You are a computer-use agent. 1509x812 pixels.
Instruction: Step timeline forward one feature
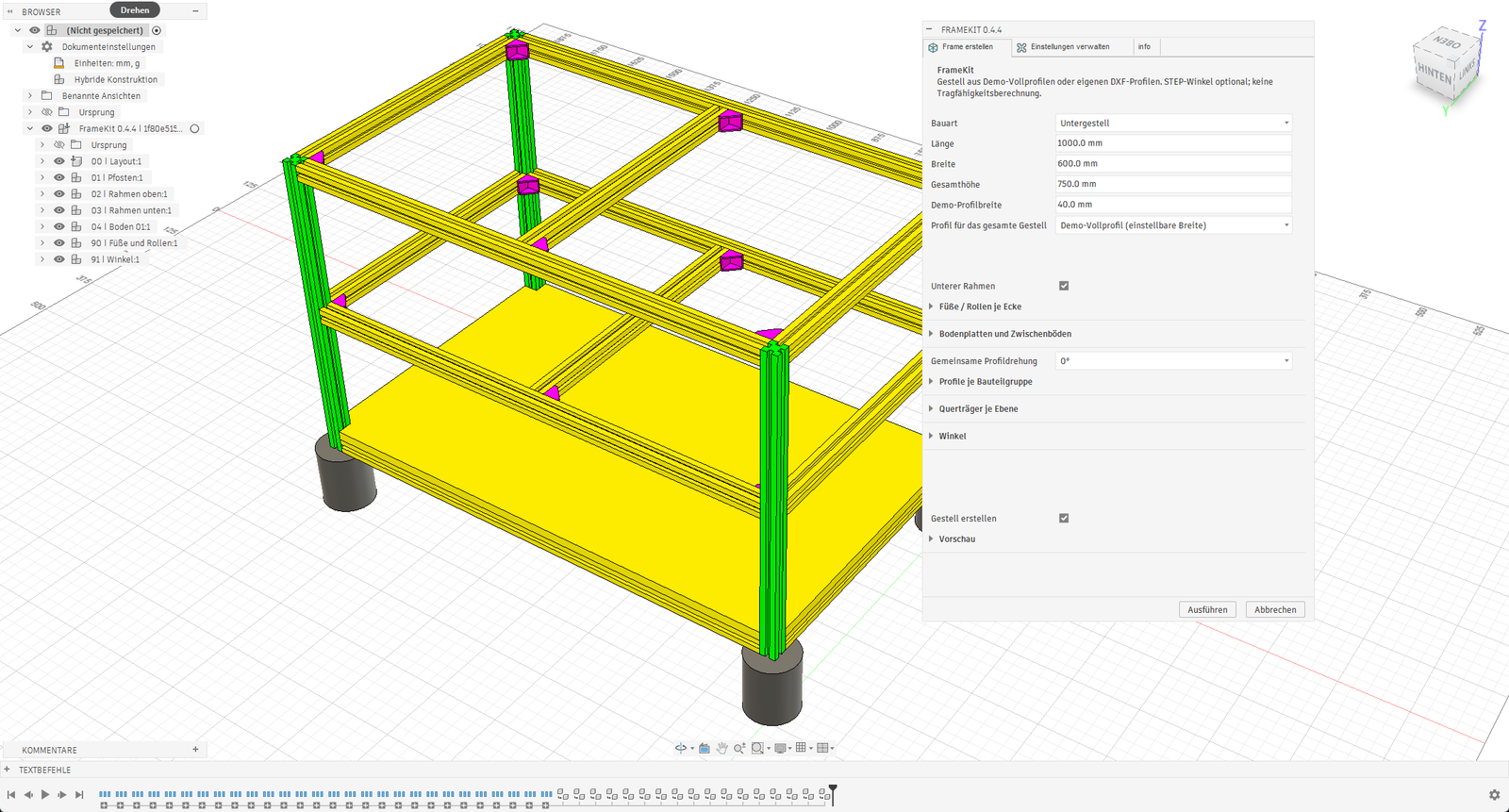tap(62, 795)
